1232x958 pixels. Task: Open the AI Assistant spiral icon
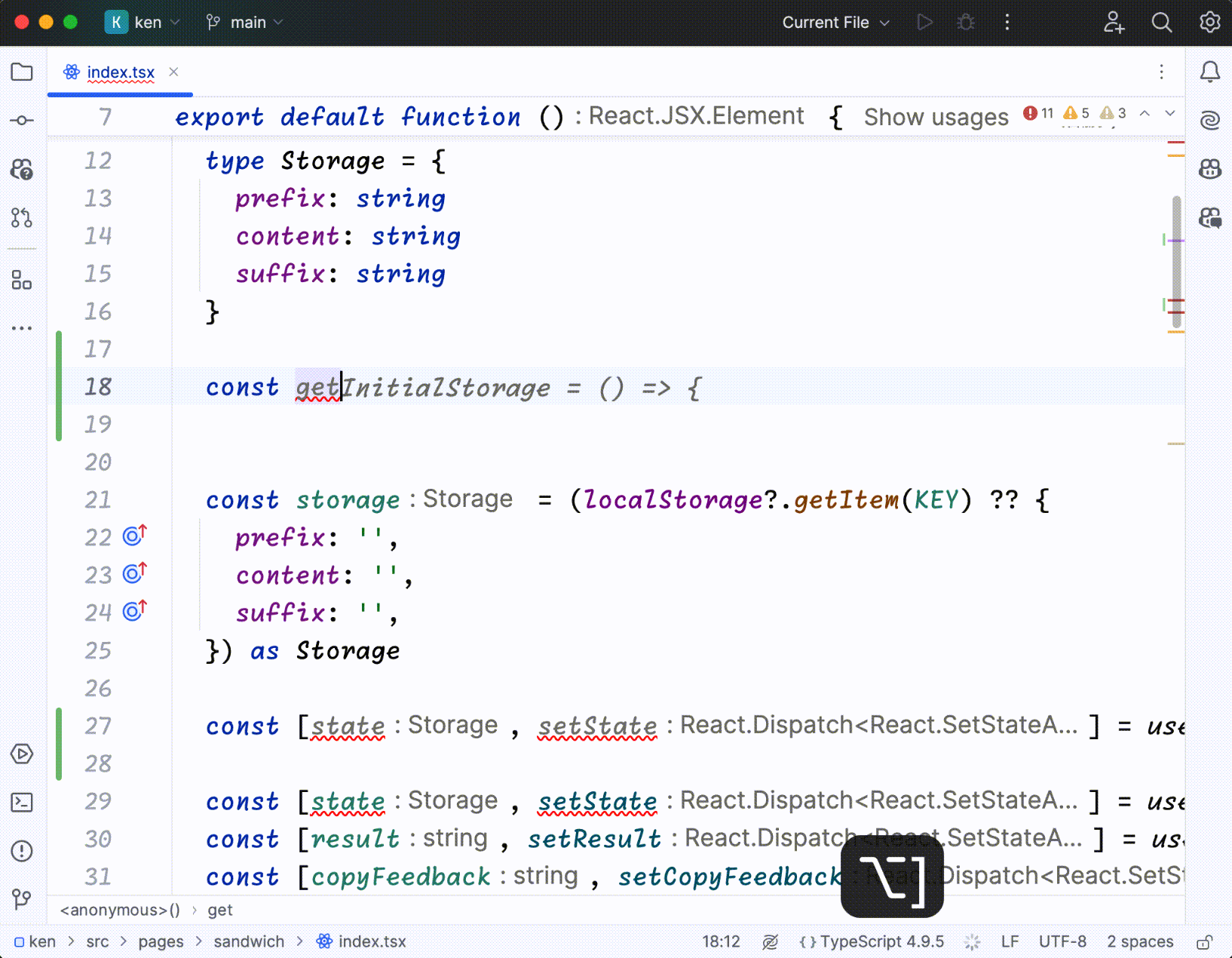coord(1210,120)
